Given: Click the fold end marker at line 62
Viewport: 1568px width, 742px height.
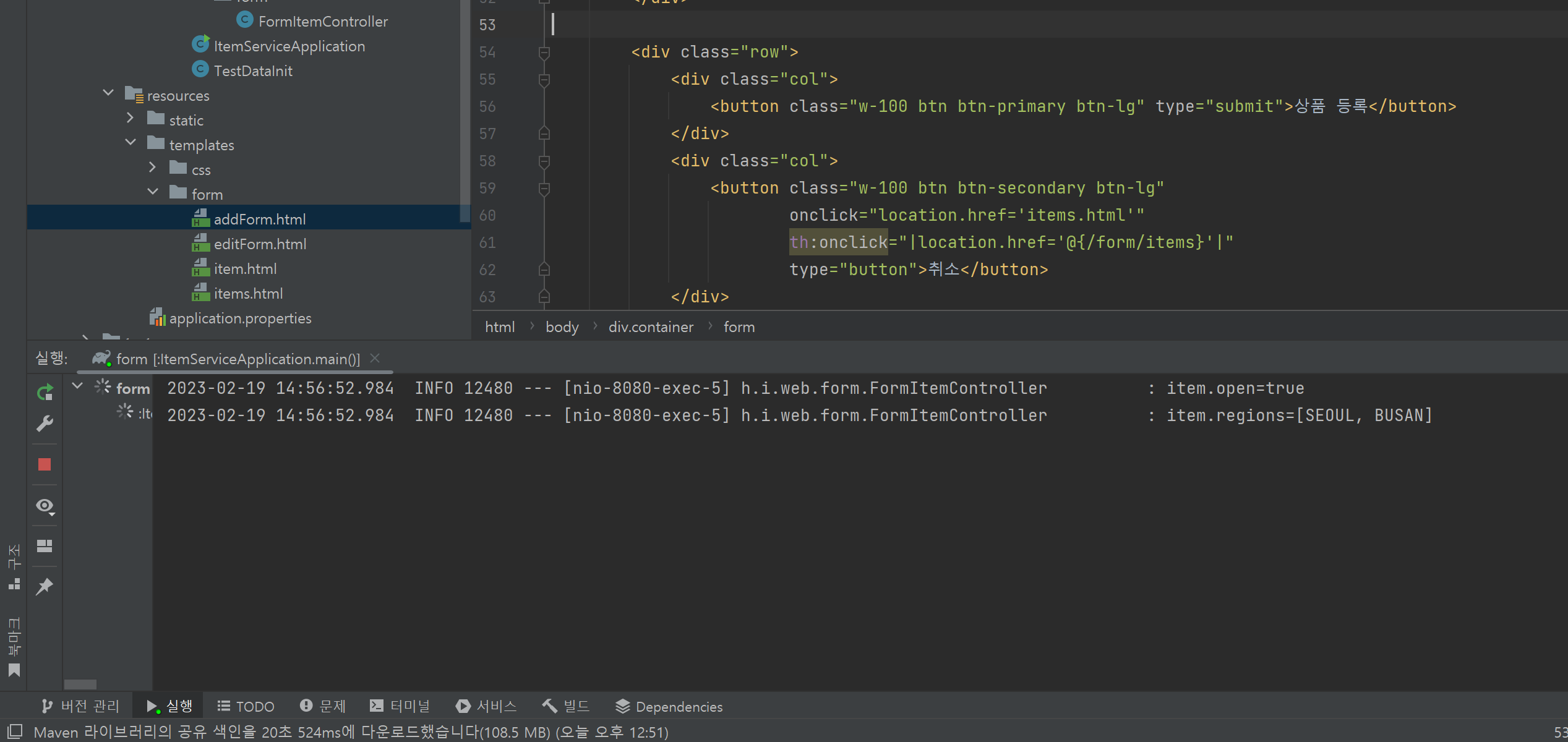Looking at the screenshot, I should [x=544, y=270].
